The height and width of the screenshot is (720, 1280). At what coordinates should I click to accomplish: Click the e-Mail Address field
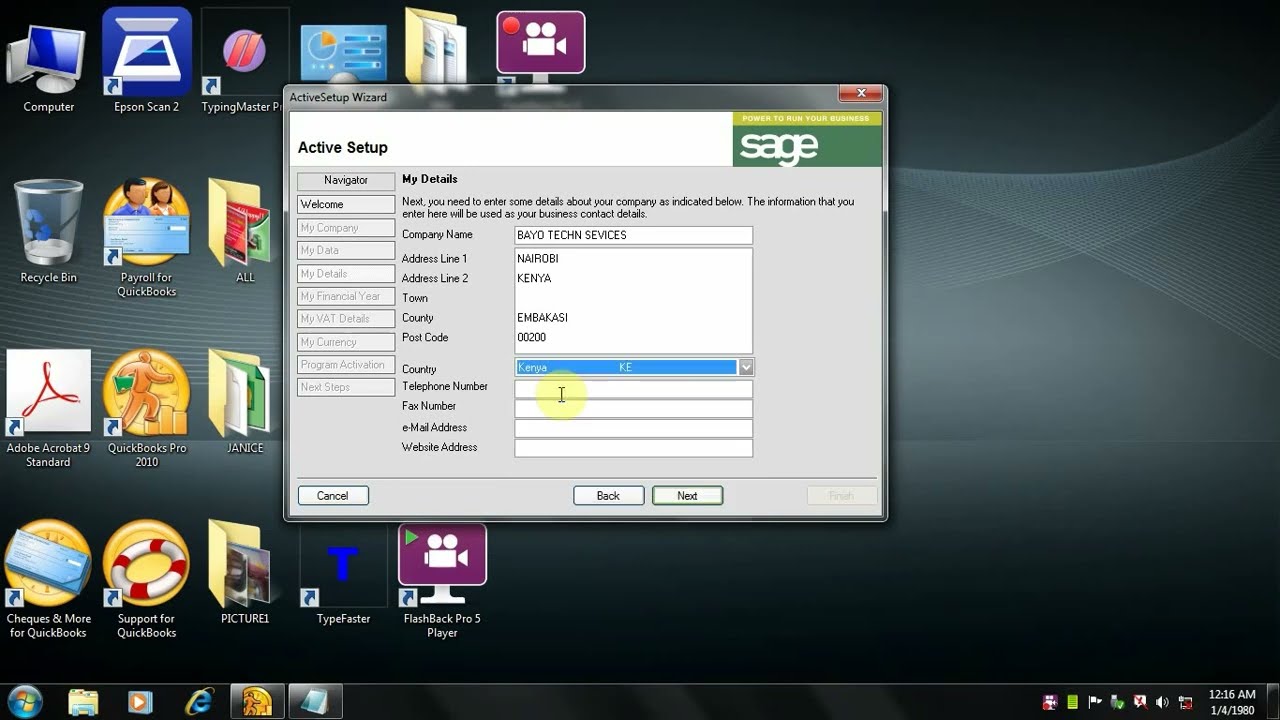tap(633, 428)
